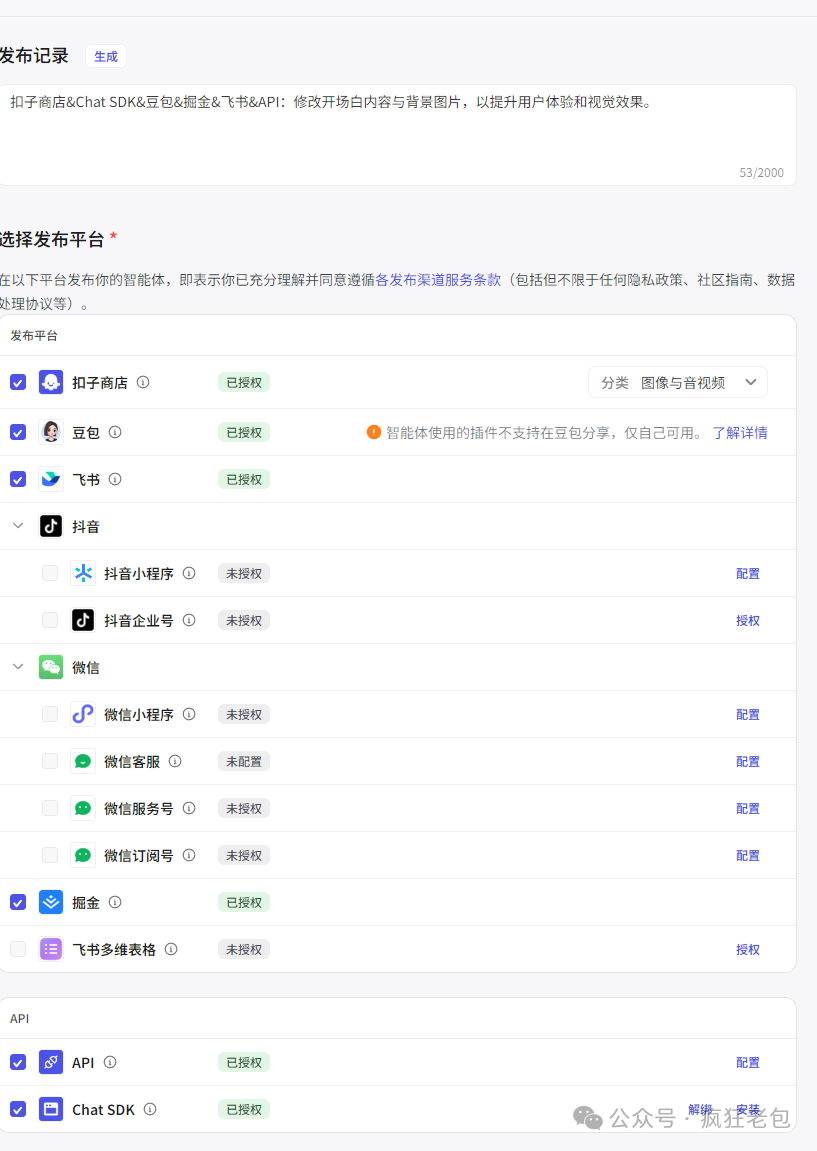Collapse the 抖音 platform group
The image size is (817, 1151).
pyautogui.click(x=18, y=526)
